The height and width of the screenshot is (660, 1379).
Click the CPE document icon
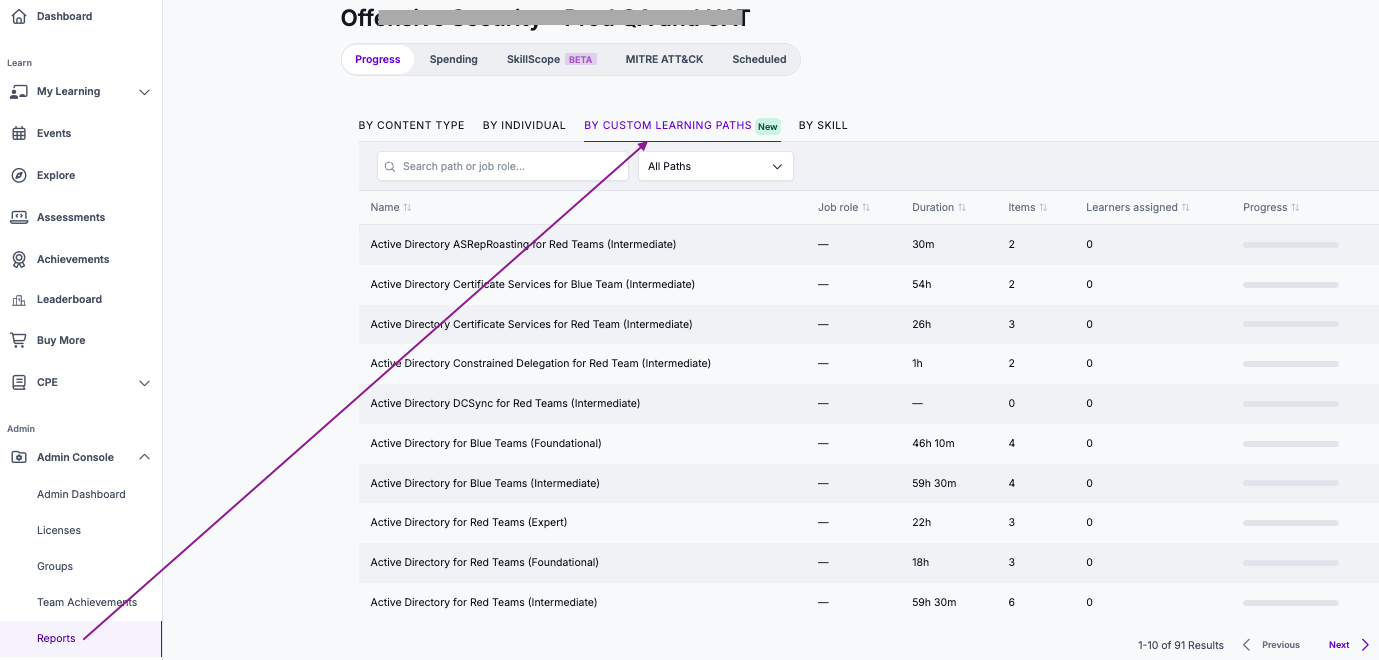tap(18, 382)
